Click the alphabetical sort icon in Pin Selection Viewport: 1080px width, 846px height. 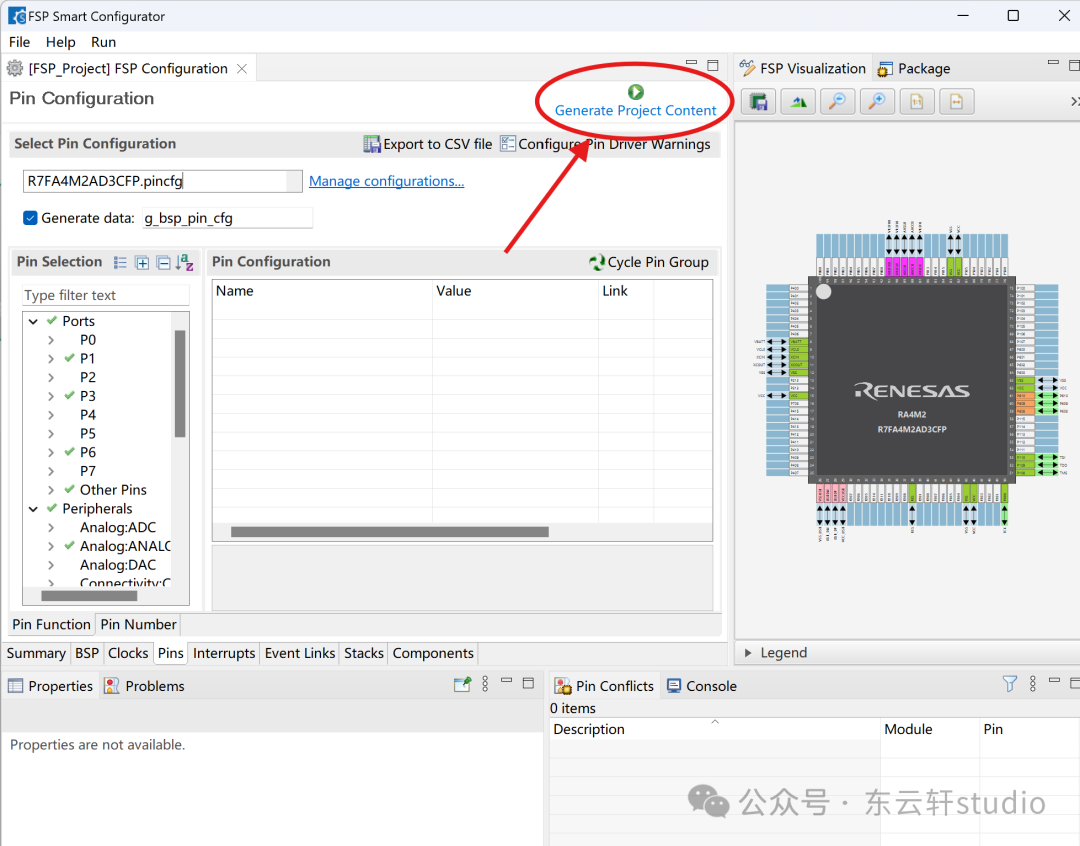click(185, 262)
